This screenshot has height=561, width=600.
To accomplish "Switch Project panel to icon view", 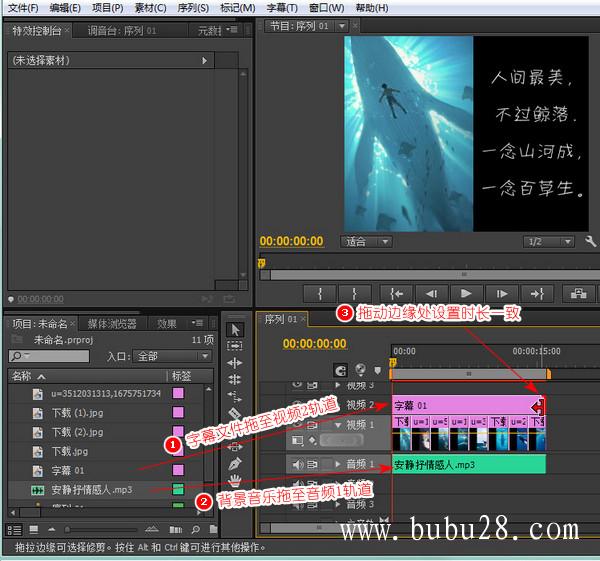I will tap(34, 530).
